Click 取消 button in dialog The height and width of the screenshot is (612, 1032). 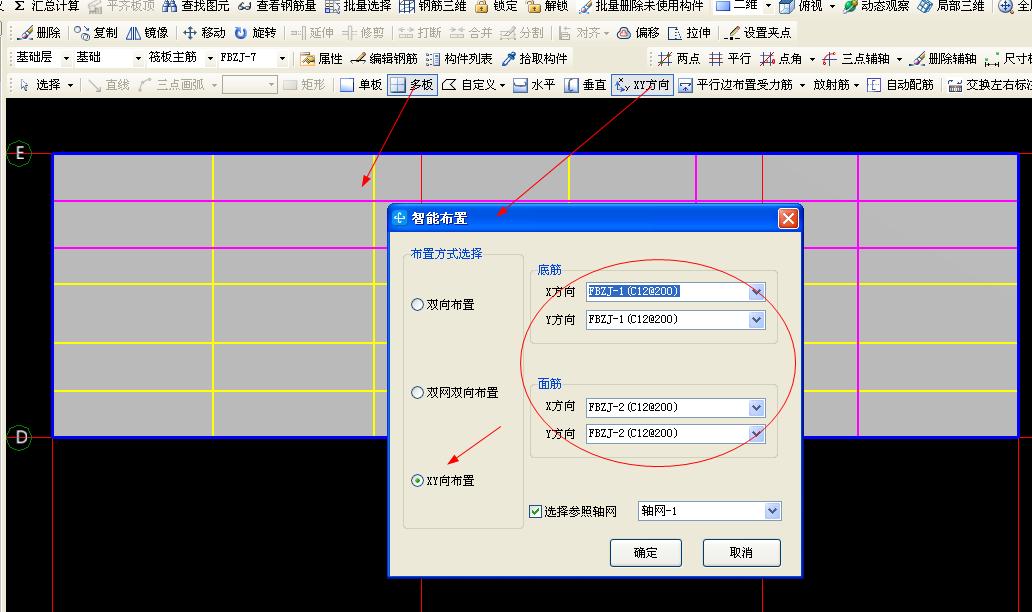click(741, 553)
